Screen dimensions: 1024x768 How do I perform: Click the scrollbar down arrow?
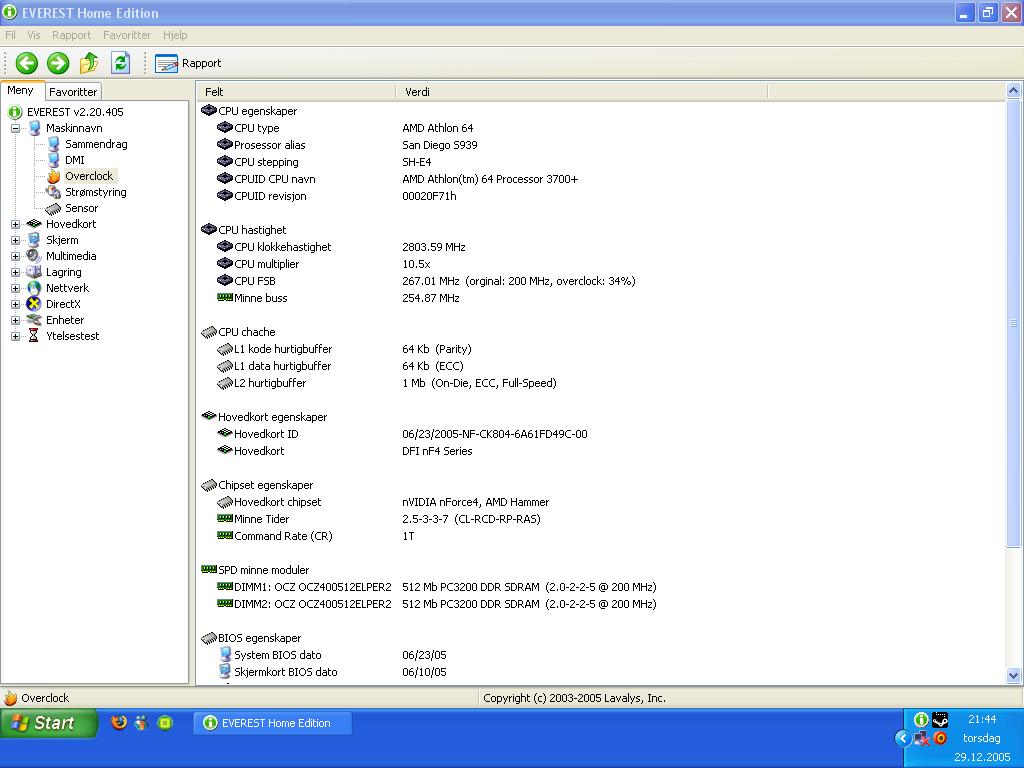click(1014, 676)
